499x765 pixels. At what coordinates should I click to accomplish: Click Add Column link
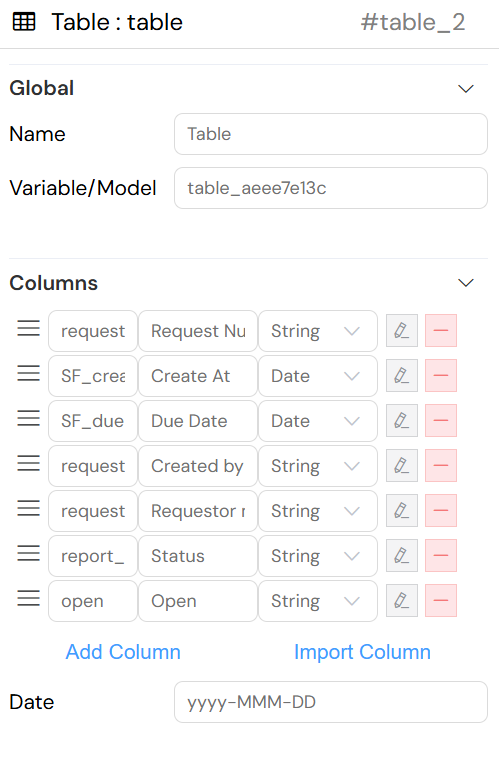click(x=123, y=652)
